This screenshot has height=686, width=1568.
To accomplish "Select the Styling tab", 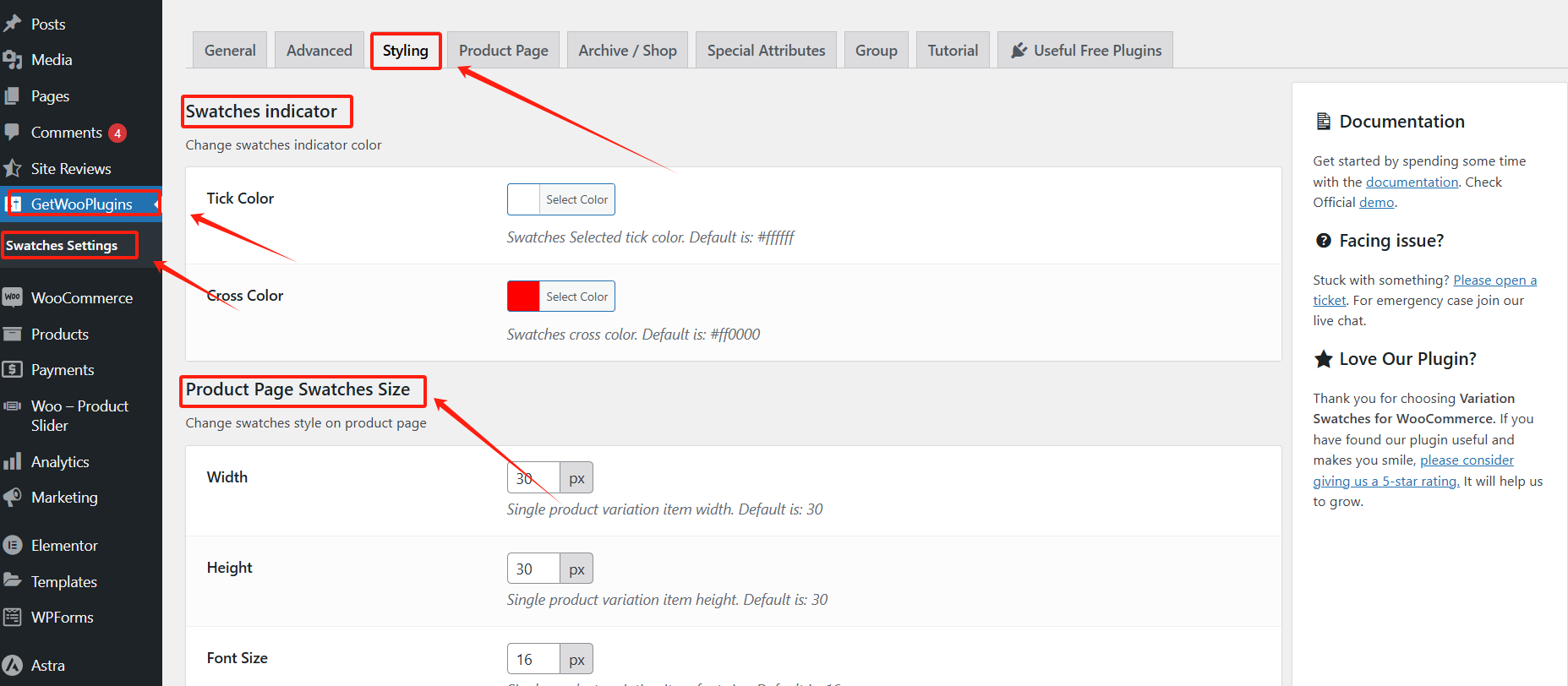I will (x=406, y=51).
